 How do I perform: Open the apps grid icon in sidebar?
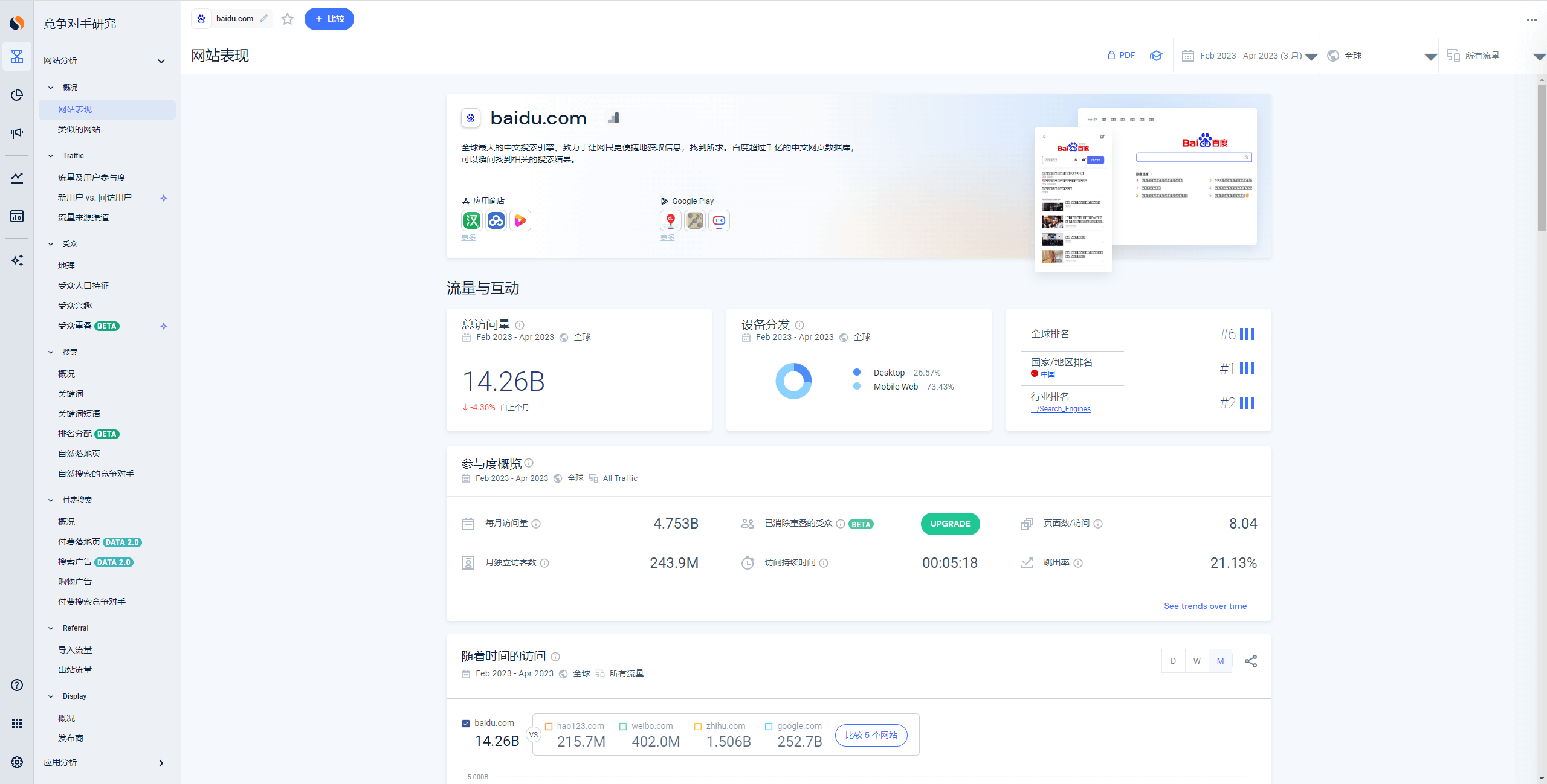[x=17, y=723]
